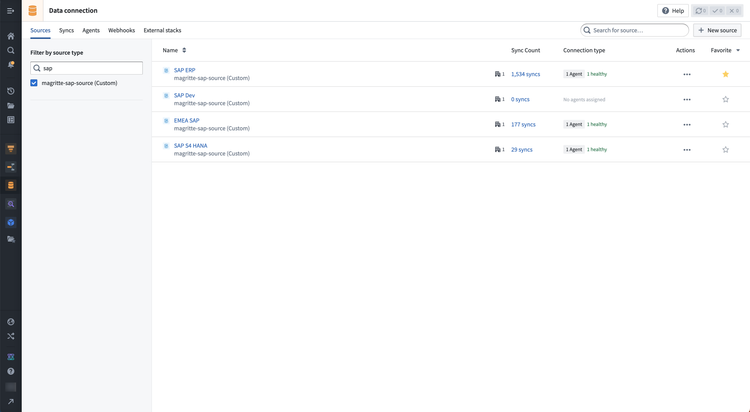Favorite the EMEA SAP source
Viewport: 750px width, 412px height.
coord(726,124)
